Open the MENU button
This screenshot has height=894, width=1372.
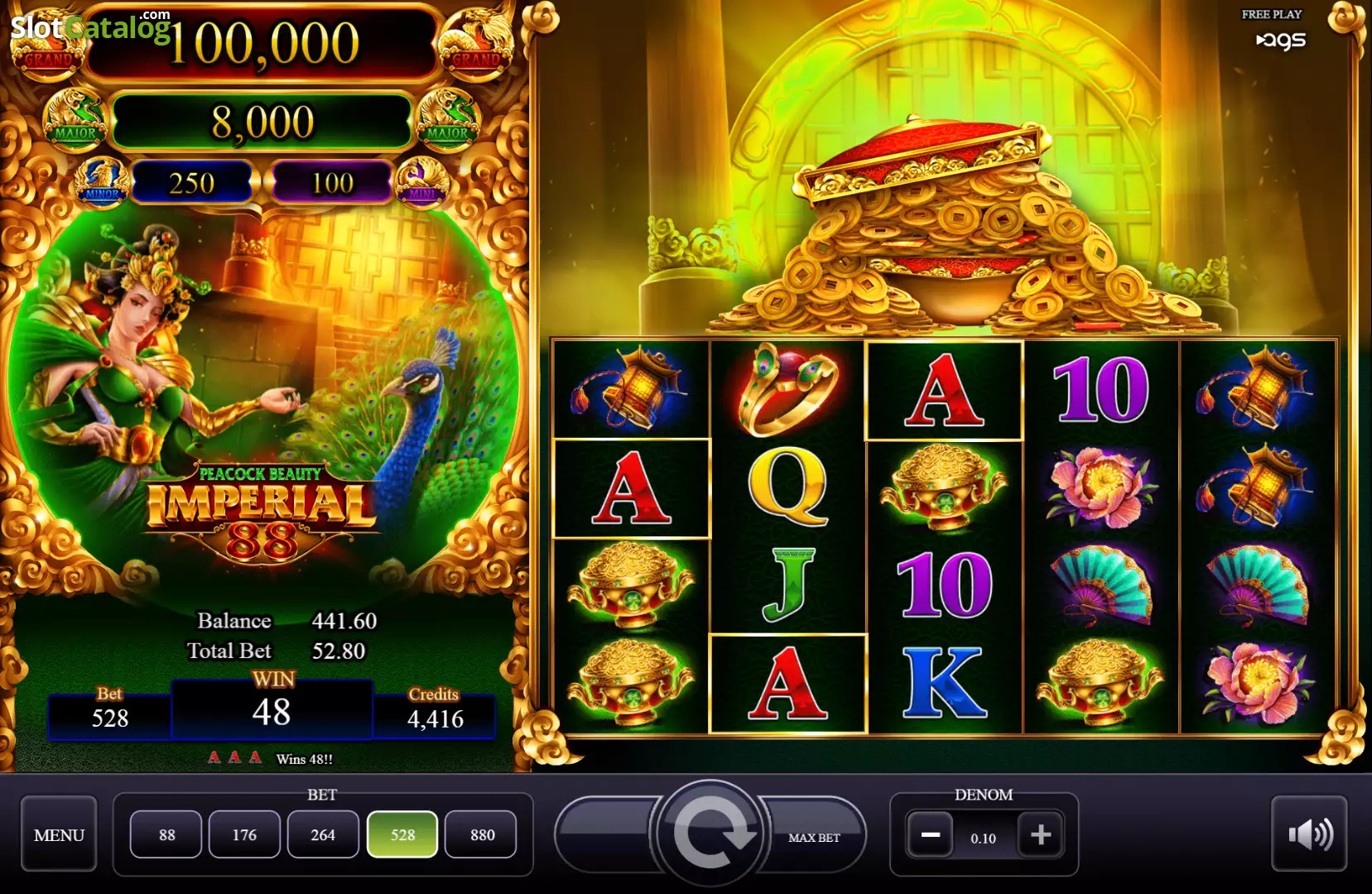59,834
